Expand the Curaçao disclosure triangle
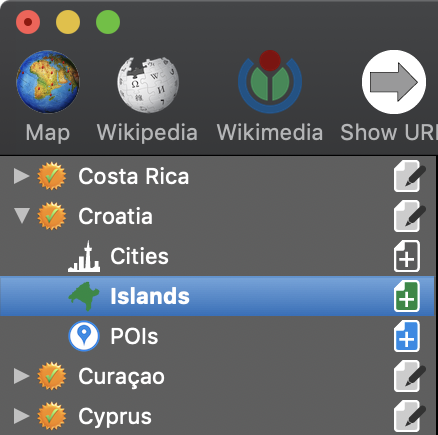438x435 pixels. 22,376
